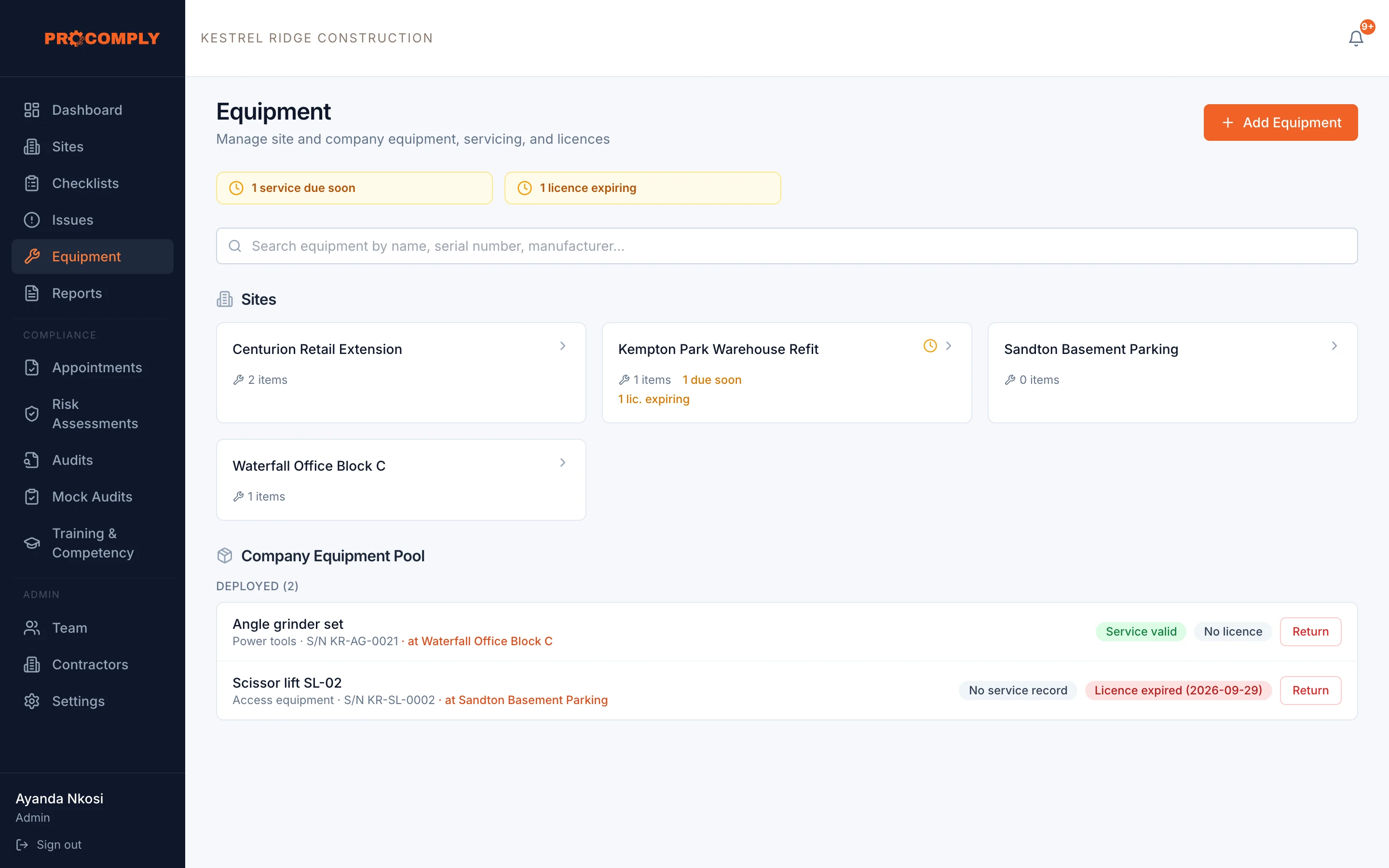Click the Risk Assessments shield icon
The height and width of the screenshot is (868, 1389).
pyautogui.click(x=31, y=414)
